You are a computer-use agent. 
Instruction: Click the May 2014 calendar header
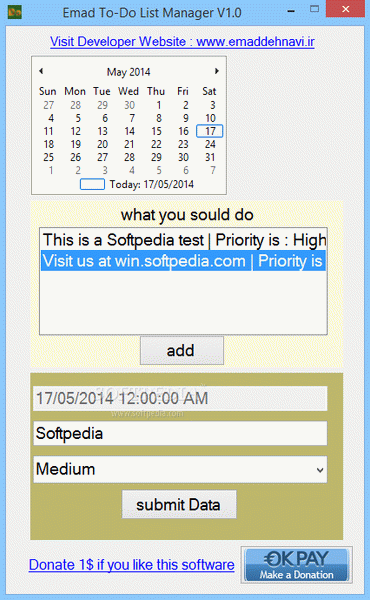click(x=129, y=72)
